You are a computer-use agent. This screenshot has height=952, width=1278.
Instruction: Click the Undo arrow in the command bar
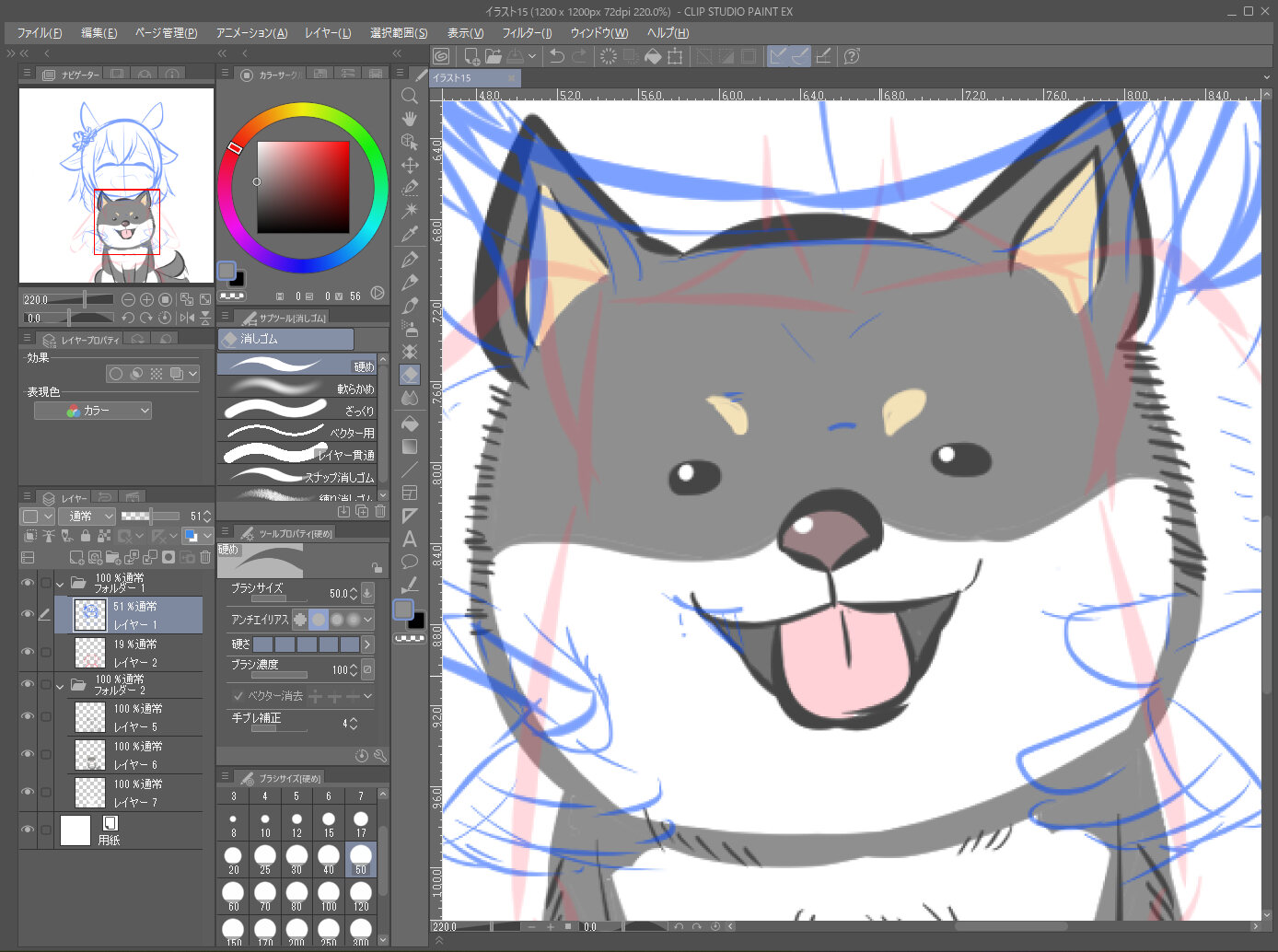coord(557,56)
